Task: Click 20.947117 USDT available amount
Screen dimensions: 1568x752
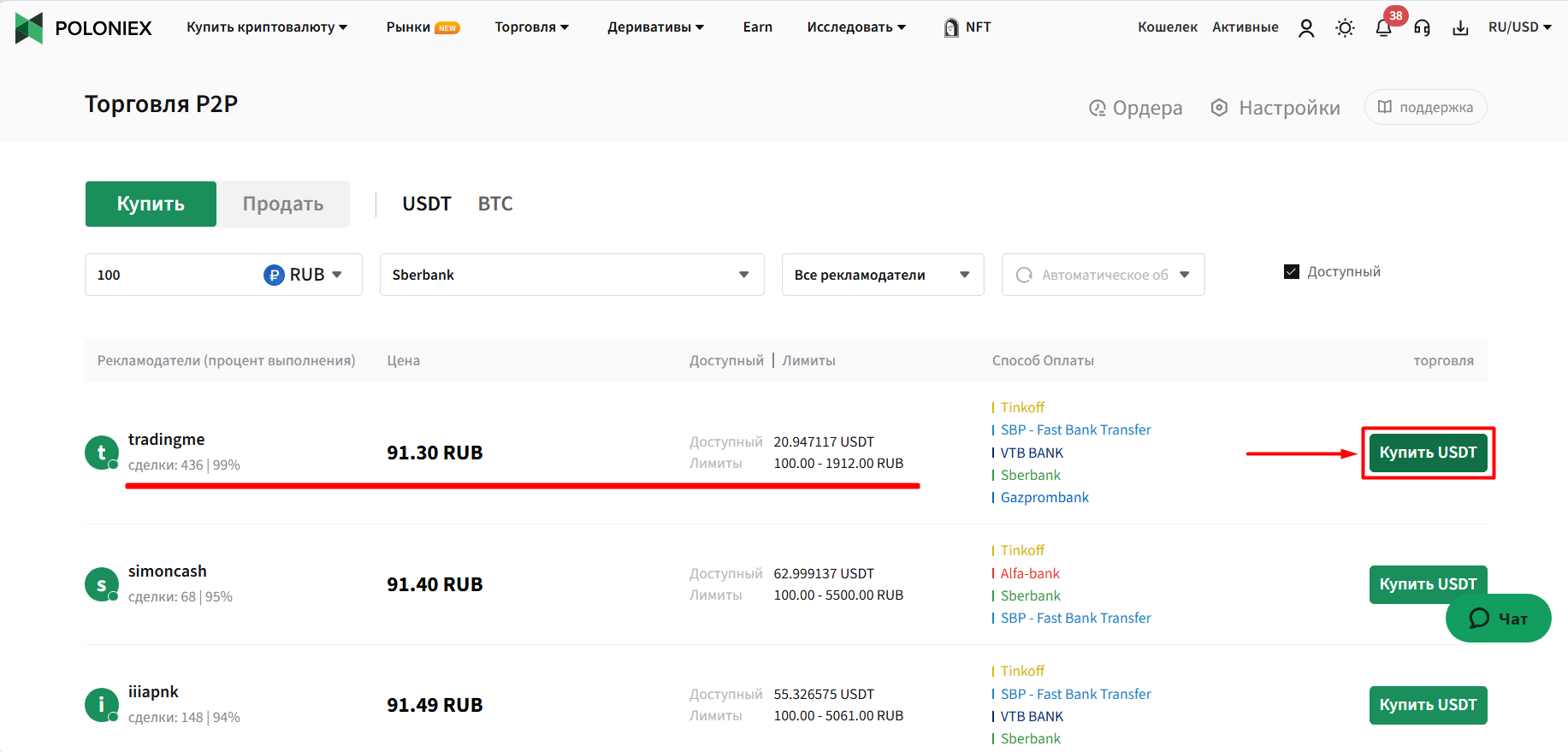Action: (x=824, y=441)
